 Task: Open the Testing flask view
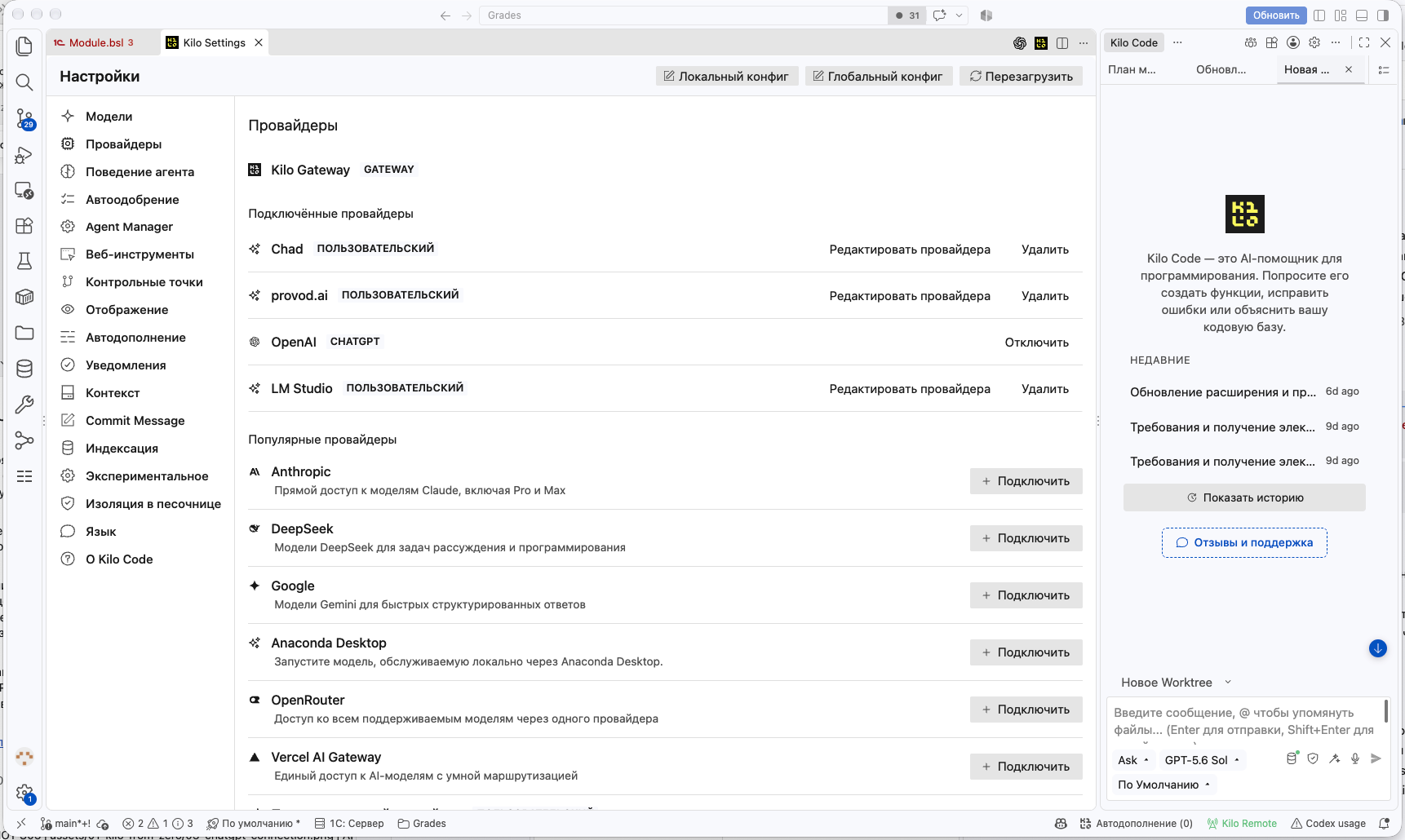pos(24,261)
